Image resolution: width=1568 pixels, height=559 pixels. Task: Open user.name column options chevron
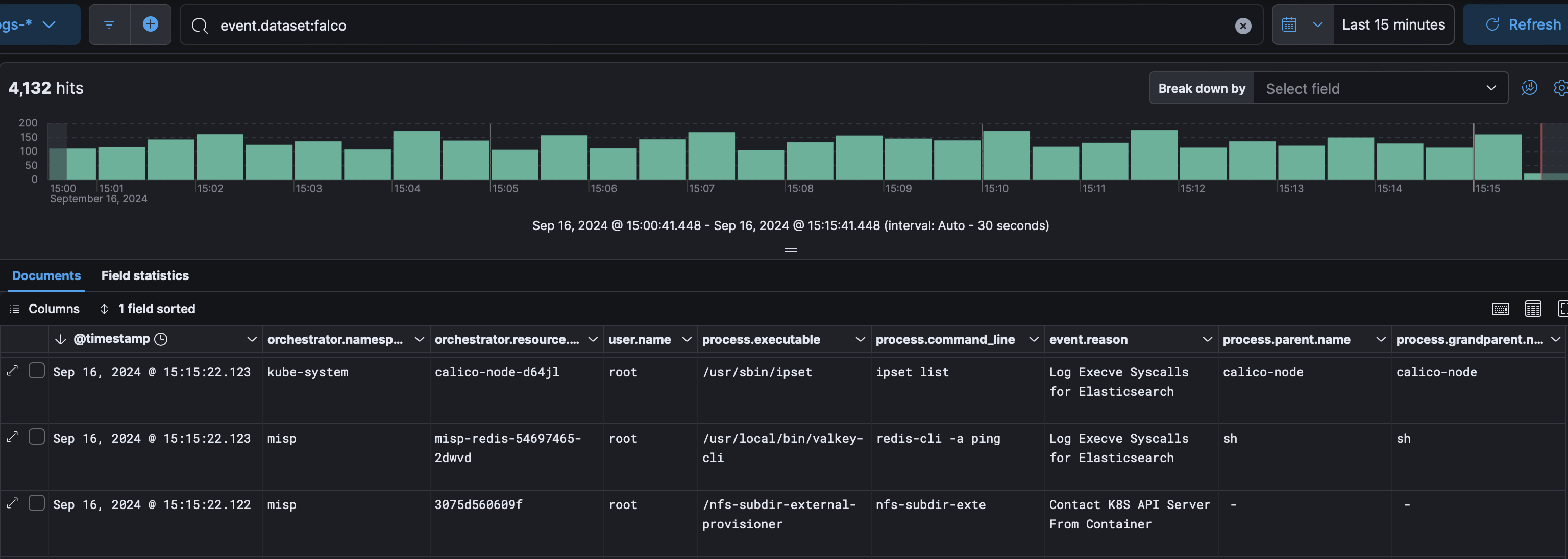pos(687,339)
